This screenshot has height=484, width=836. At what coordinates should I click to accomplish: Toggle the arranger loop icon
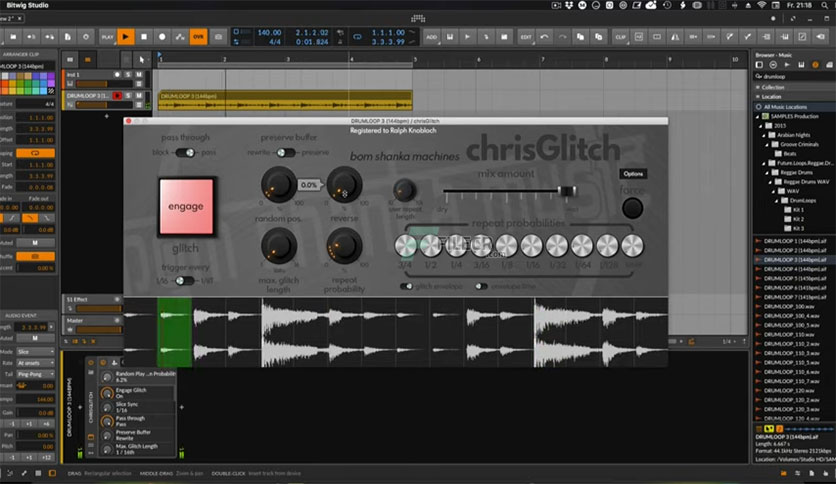(357, 37)
